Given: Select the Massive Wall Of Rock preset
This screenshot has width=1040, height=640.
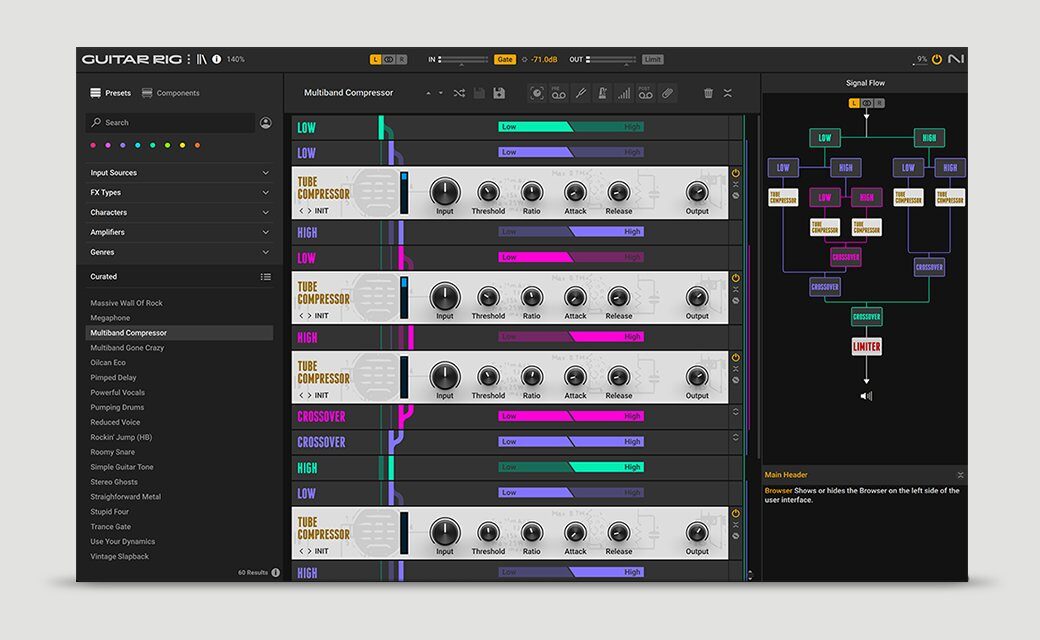Looking at the screenshot, I should (126, 303).
